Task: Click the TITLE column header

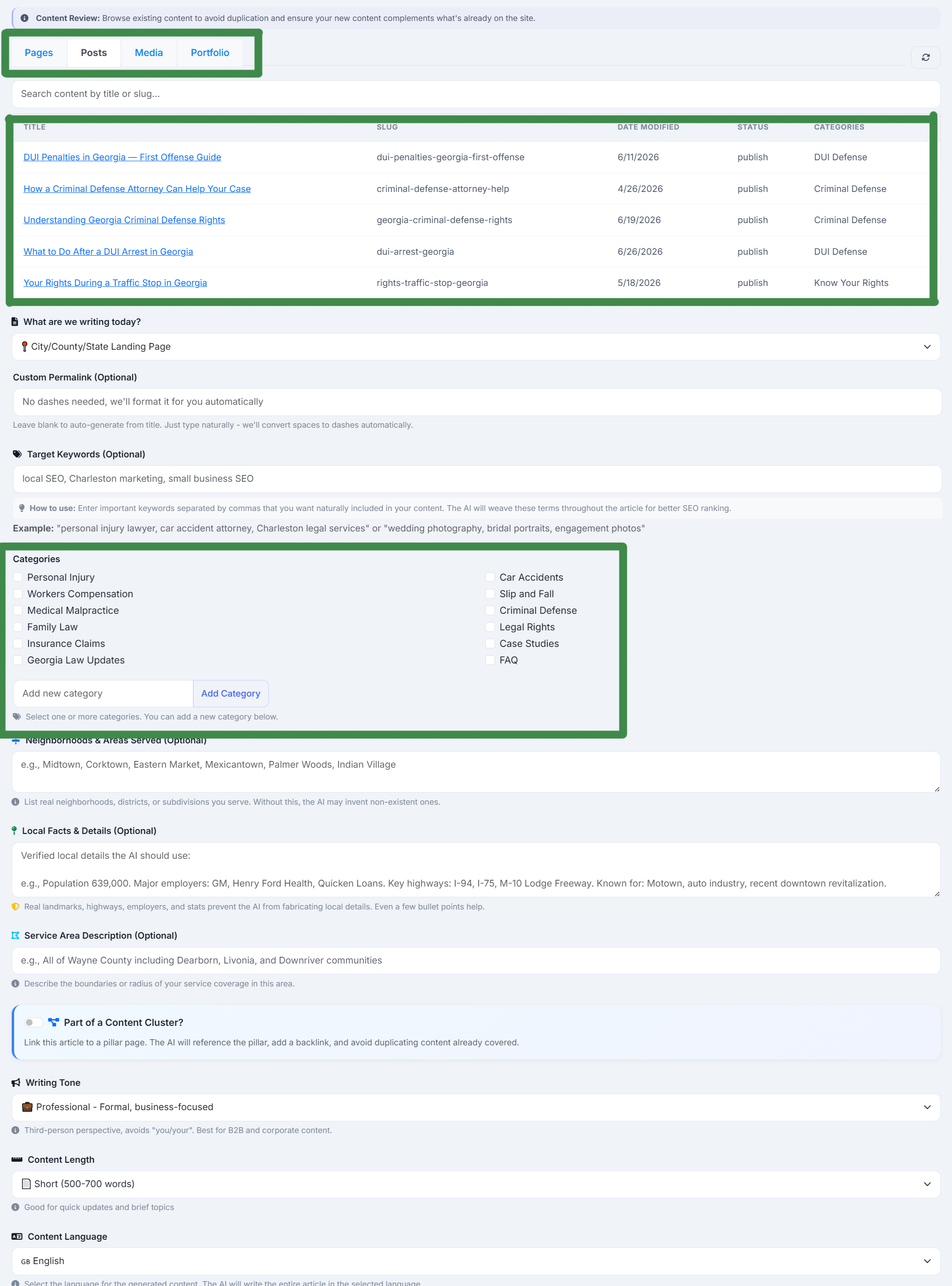Action: (x=35, y=127)
